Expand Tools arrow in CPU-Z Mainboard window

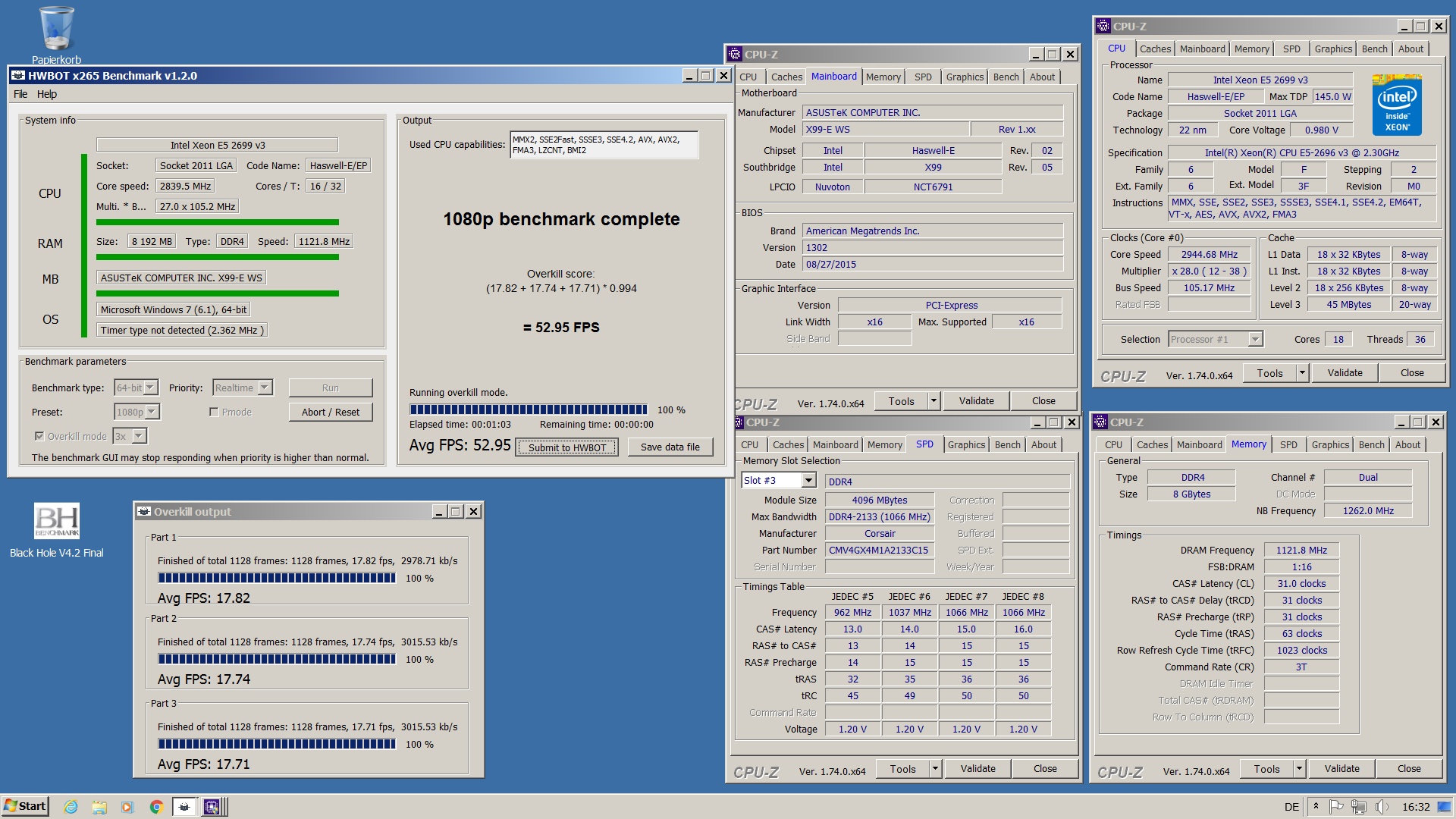pos(934,401)
